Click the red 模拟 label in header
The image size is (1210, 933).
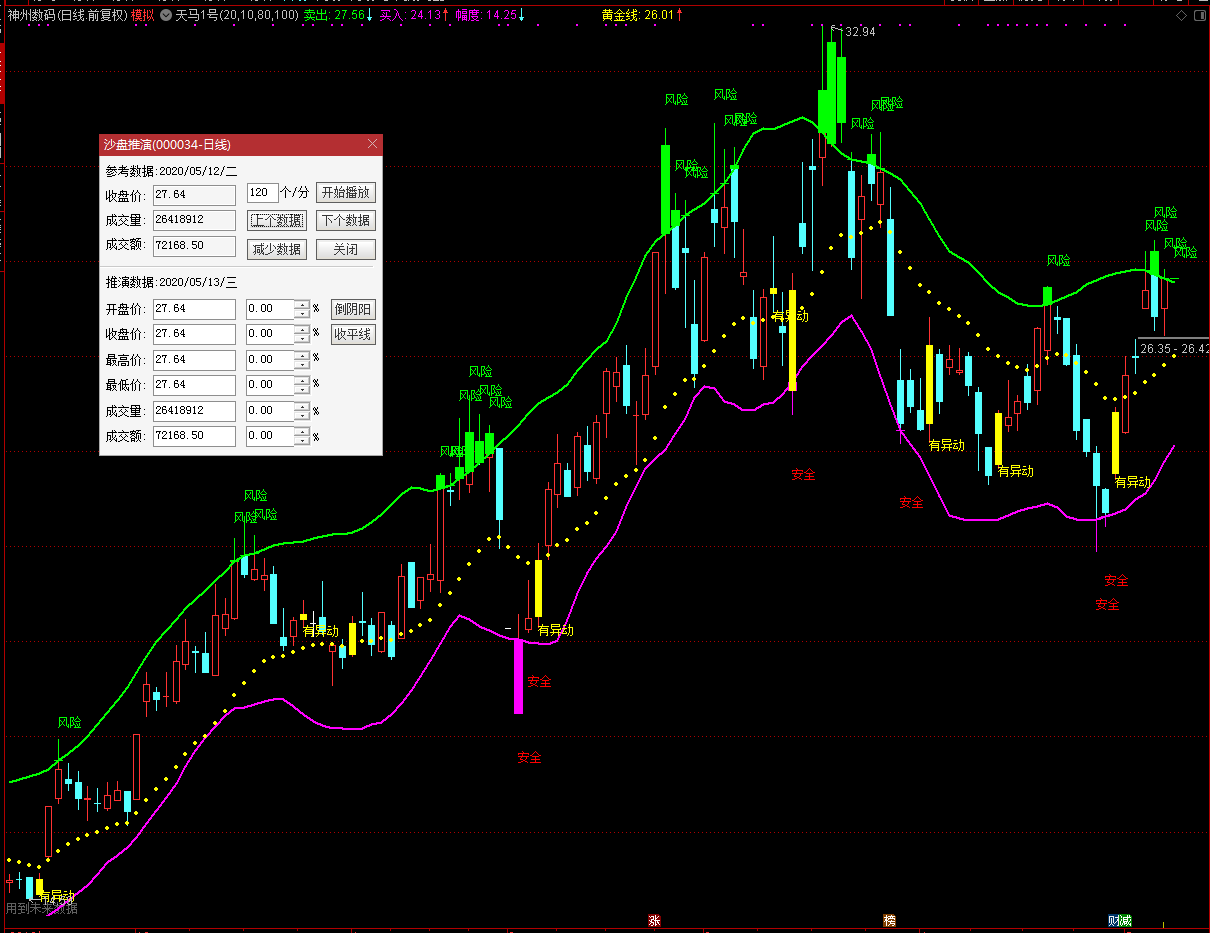[x=143, y=15]
